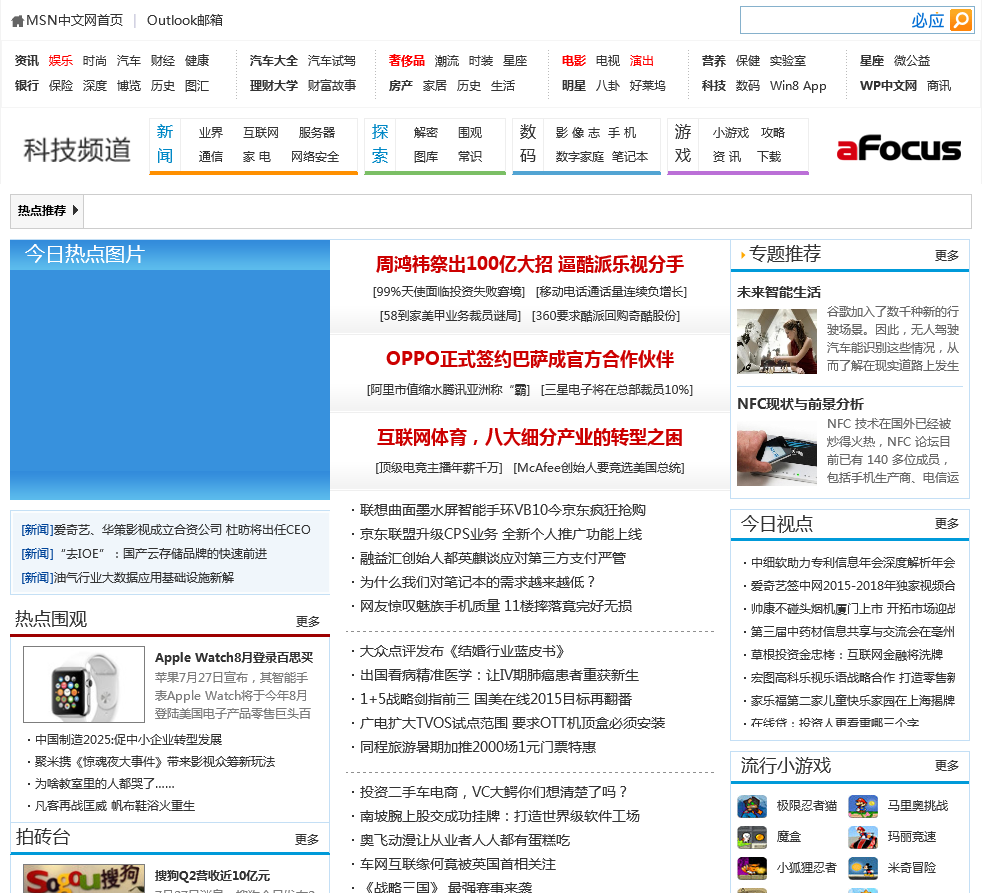Image resolution: width=982 pixels, height=893 pixels.
Task: Open 草根投资金忠栲：互联网金融将洗牌 item
Action: click(847, 654)
